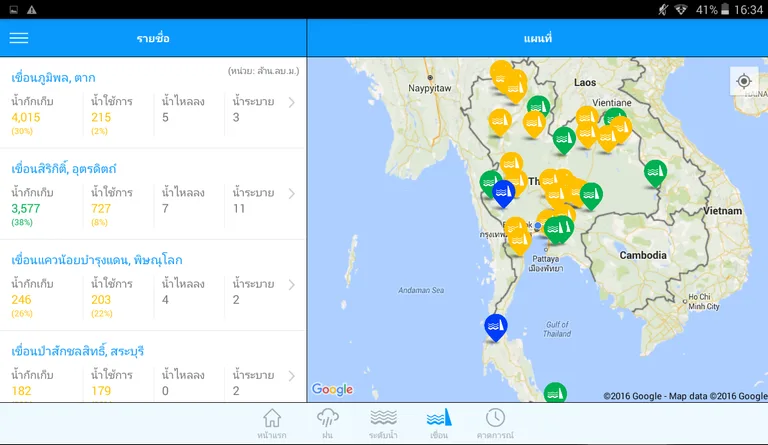Image resolution: width=768 pixels, height=445 pixels.
Task: Click the รายชื่อ list panel header
Action: coord(153,38)
